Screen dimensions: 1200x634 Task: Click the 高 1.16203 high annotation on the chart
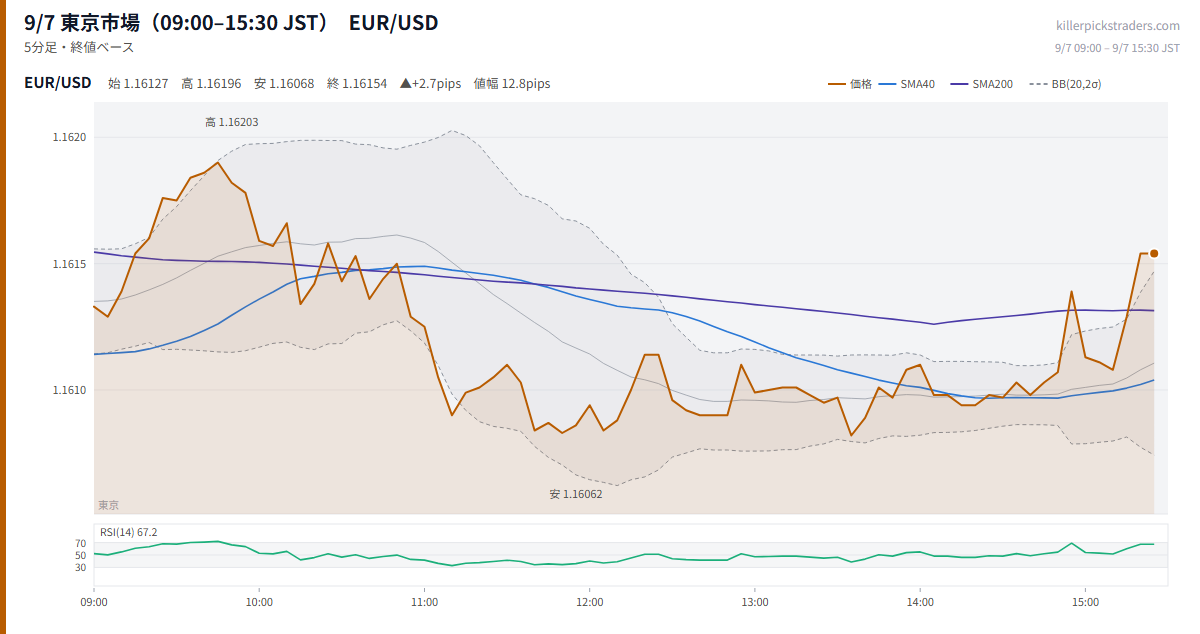(x=232, y=122)
